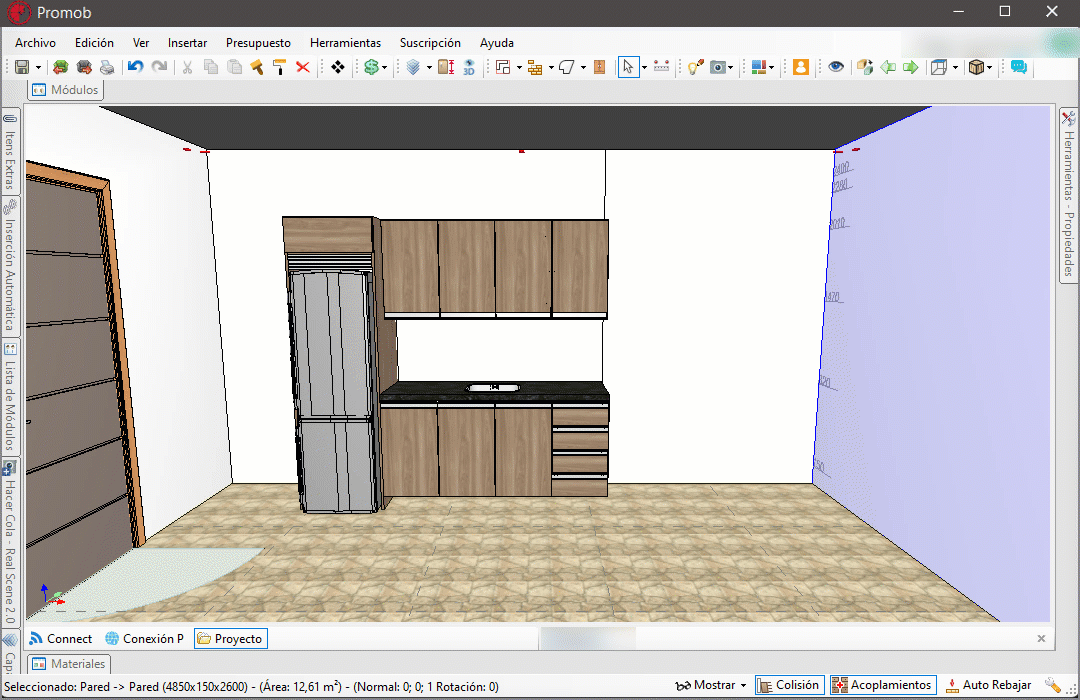
Task: Select the paint brush tool
Action: click(x=257, y=67)
